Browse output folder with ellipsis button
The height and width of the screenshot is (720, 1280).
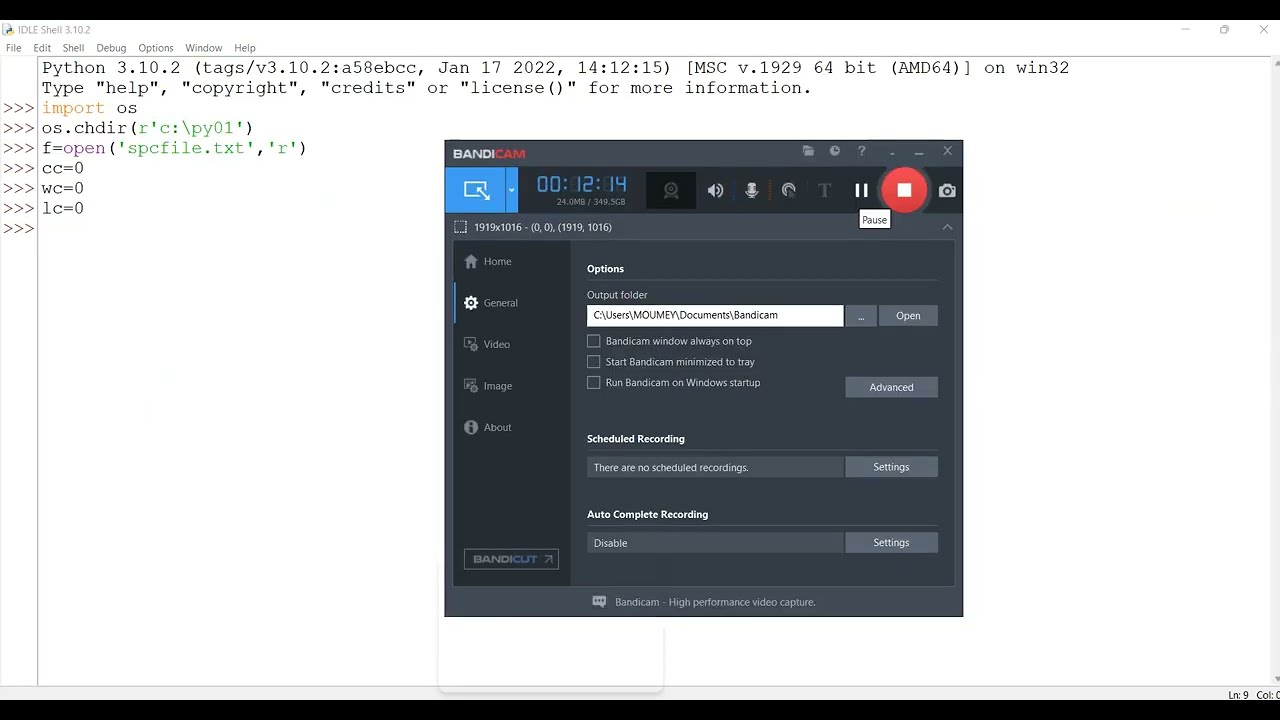[861, 316]
